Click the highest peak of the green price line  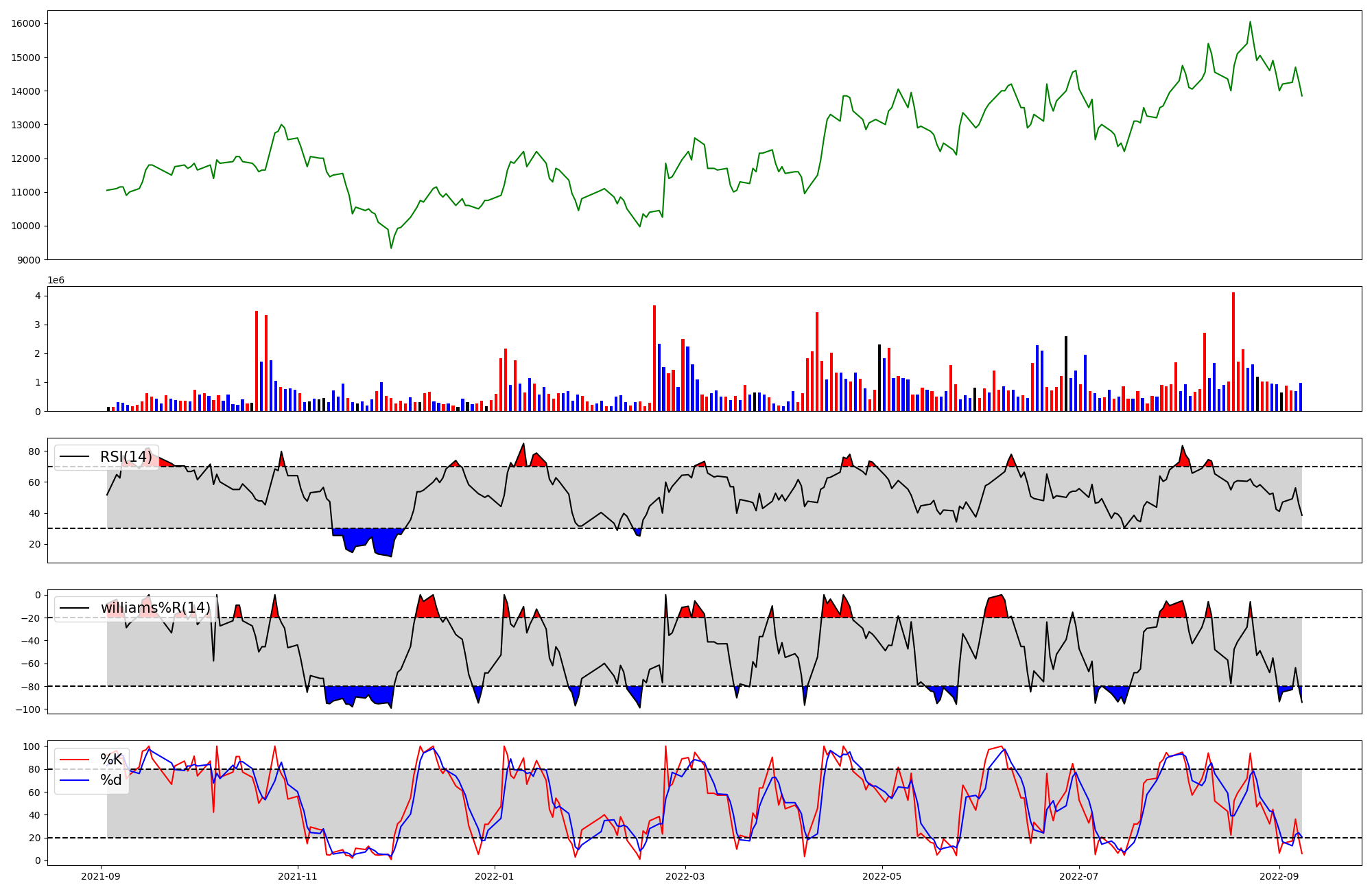tap(1250, 22)
